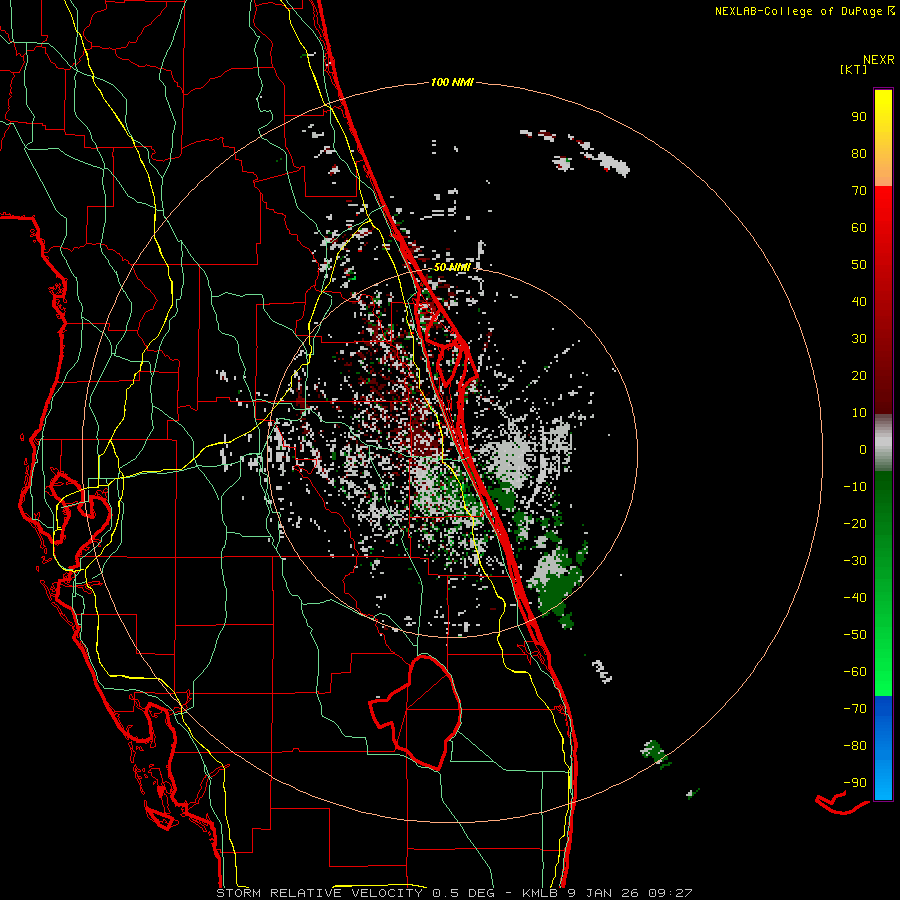Click the NEXLAB-College of DuPage label
900x900 pixels.
(804, 11)
